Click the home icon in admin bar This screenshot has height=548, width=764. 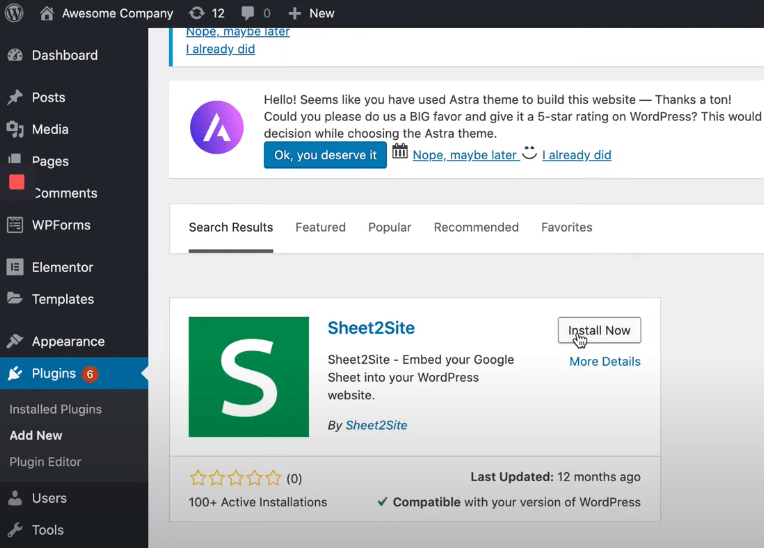tap(47, 13)
